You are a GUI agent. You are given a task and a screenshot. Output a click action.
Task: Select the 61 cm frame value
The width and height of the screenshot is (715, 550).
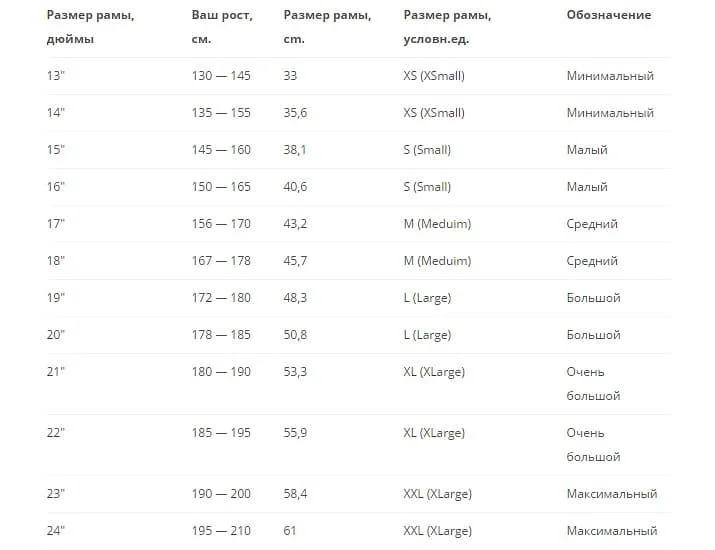tap(291, 531)
